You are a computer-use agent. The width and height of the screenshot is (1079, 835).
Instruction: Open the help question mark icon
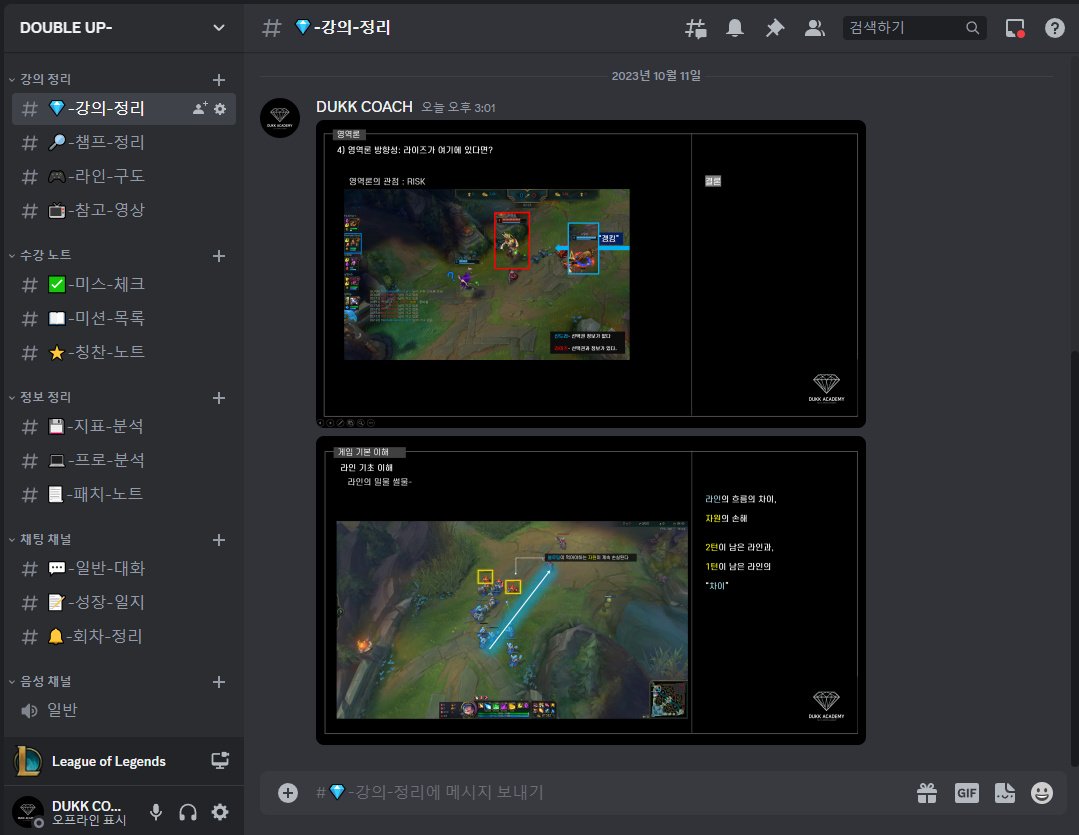(1054, 28)
